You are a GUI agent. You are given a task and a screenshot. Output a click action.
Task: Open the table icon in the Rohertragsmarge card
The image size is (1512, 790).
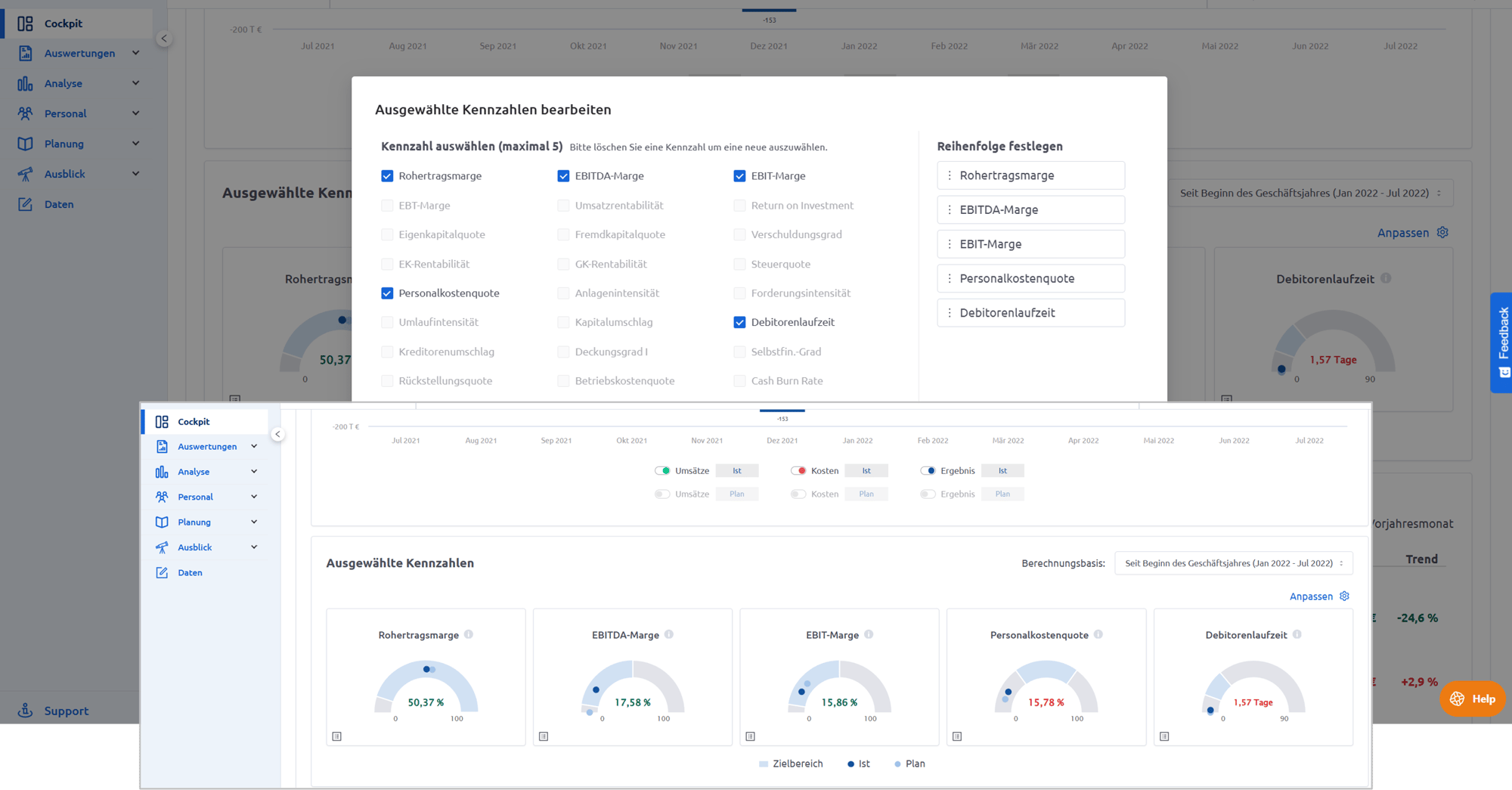(337, 736)
